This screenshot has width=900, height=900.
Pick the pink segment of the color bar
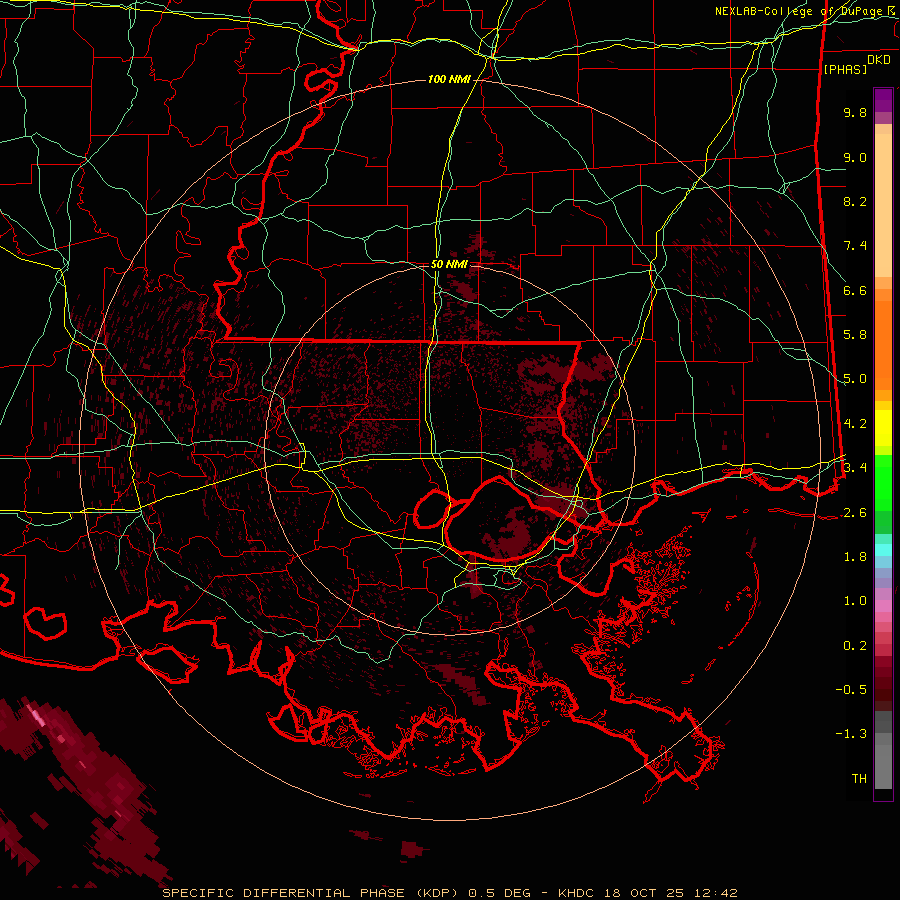tap(883, 606)
